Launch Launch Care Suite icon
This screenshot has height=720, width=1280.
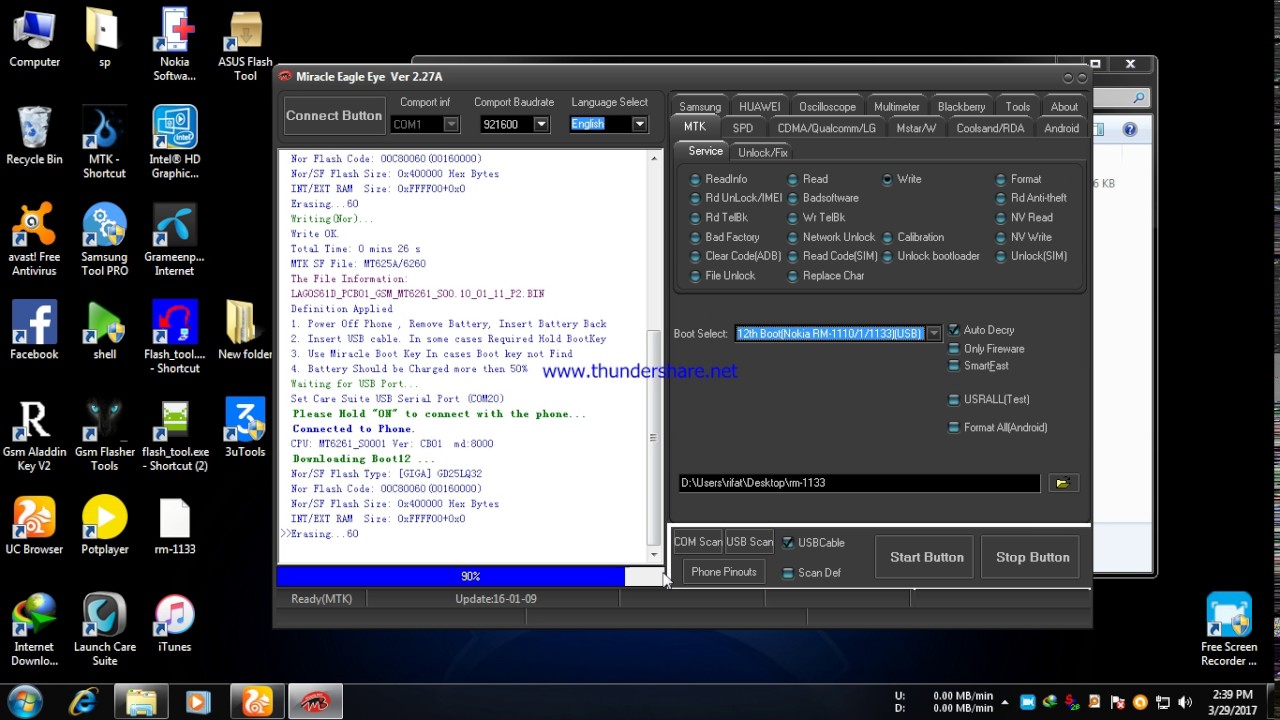click(x=104, y=630)
